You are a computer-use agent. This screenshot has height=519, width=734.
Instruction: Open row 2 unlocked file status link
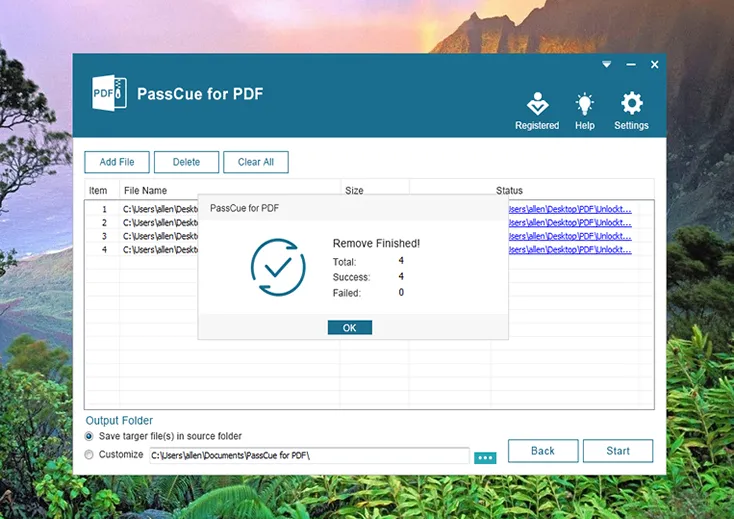click(x=570, y=223)
